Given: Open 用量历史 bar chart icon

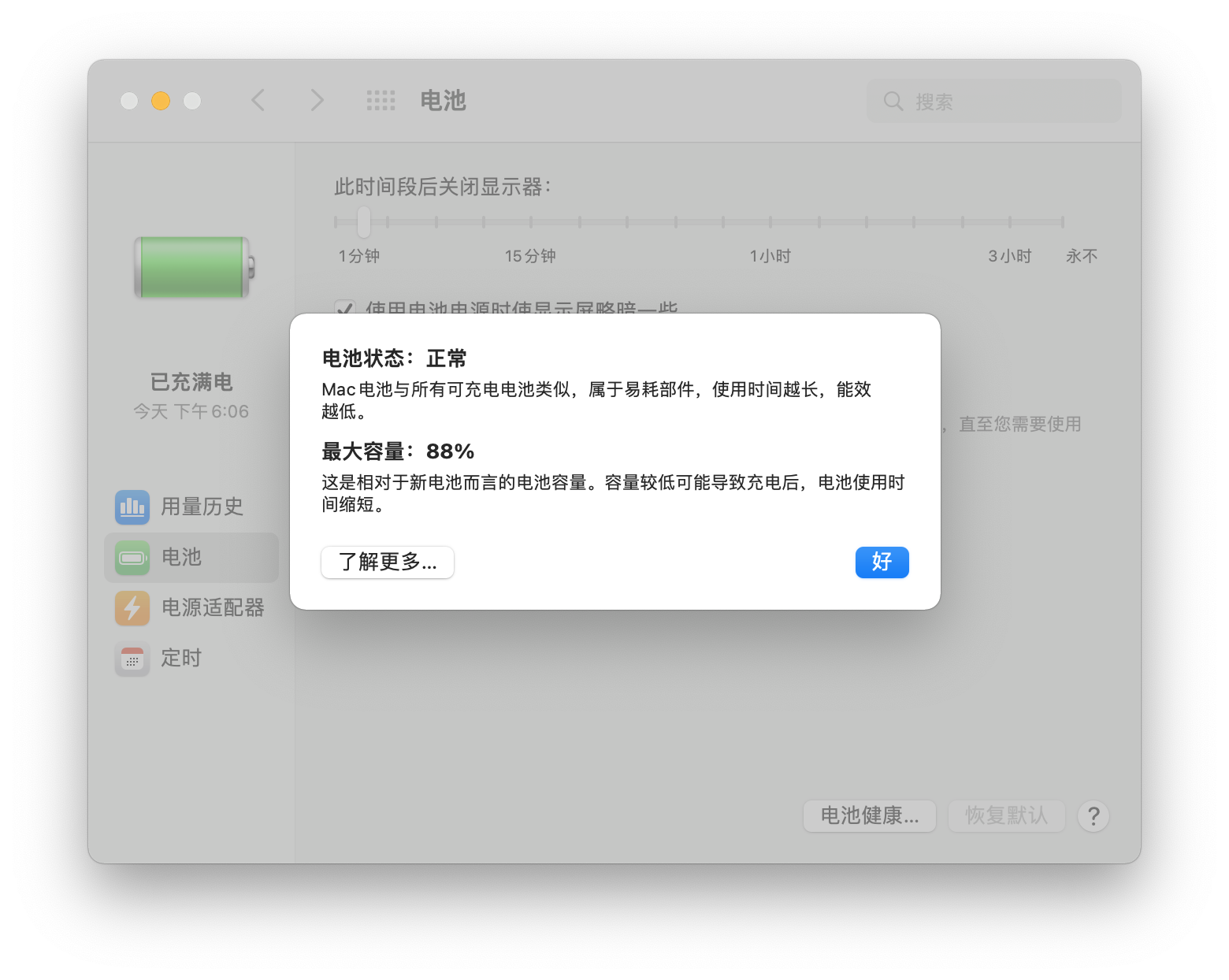Looking at the screenshot, I should [x=132, y=507].
